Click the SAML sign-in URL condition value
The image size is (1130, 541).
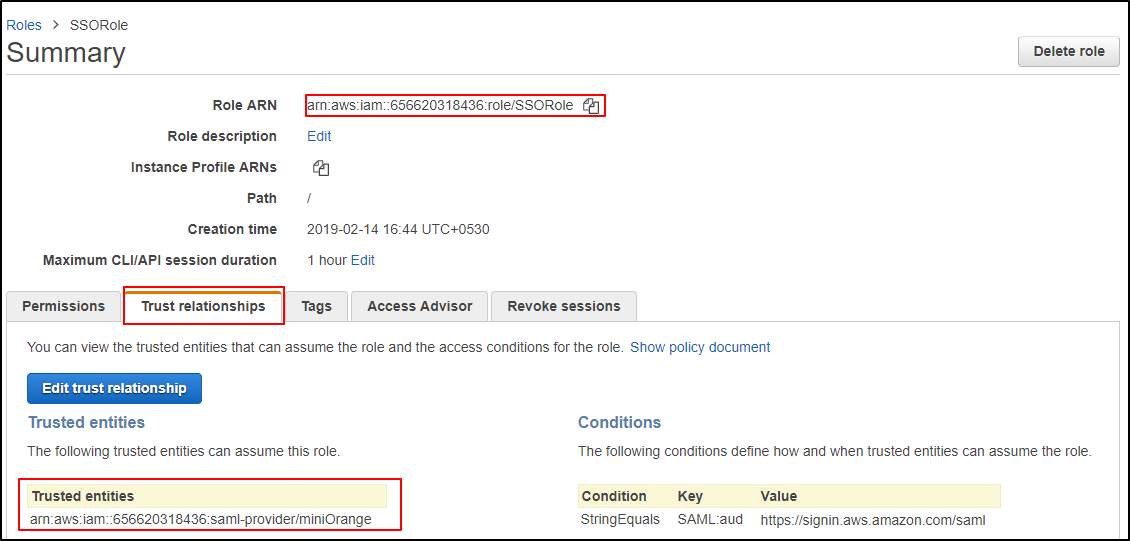873,520
